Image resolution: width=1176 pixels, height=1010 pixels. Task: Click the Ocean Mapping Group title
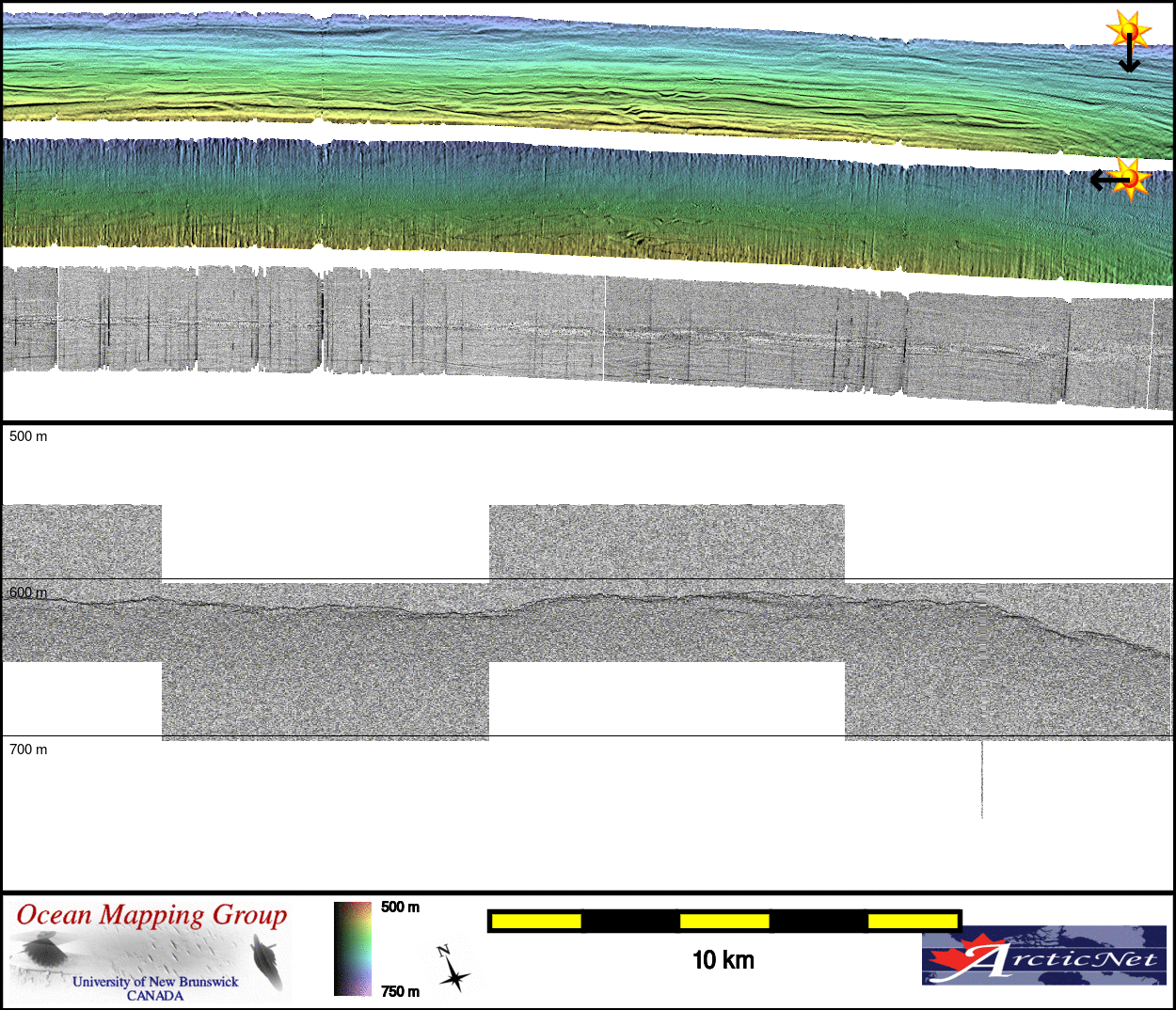(x=151, y=915)
